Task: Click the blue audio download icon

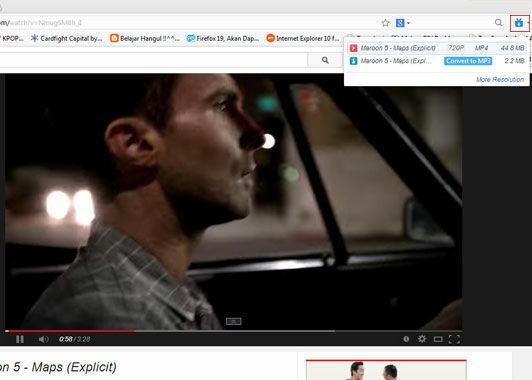Action: (x=354, y=61)
